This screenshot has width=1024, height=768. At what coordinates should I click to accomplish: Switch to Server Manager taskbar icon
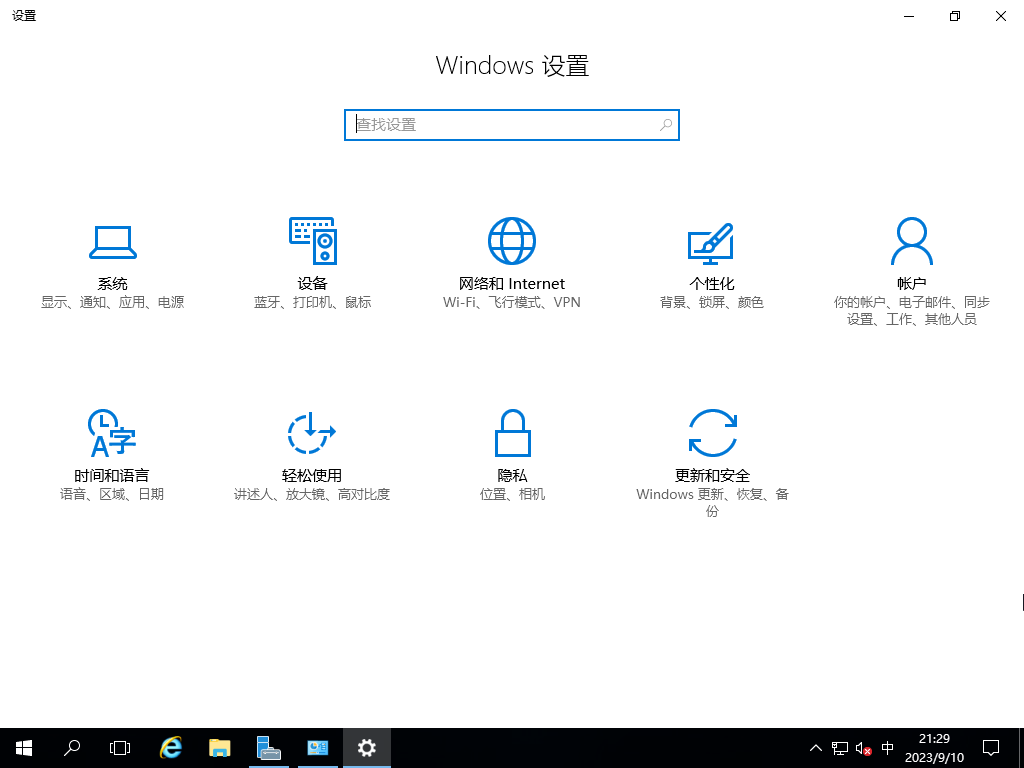(268, 748)
